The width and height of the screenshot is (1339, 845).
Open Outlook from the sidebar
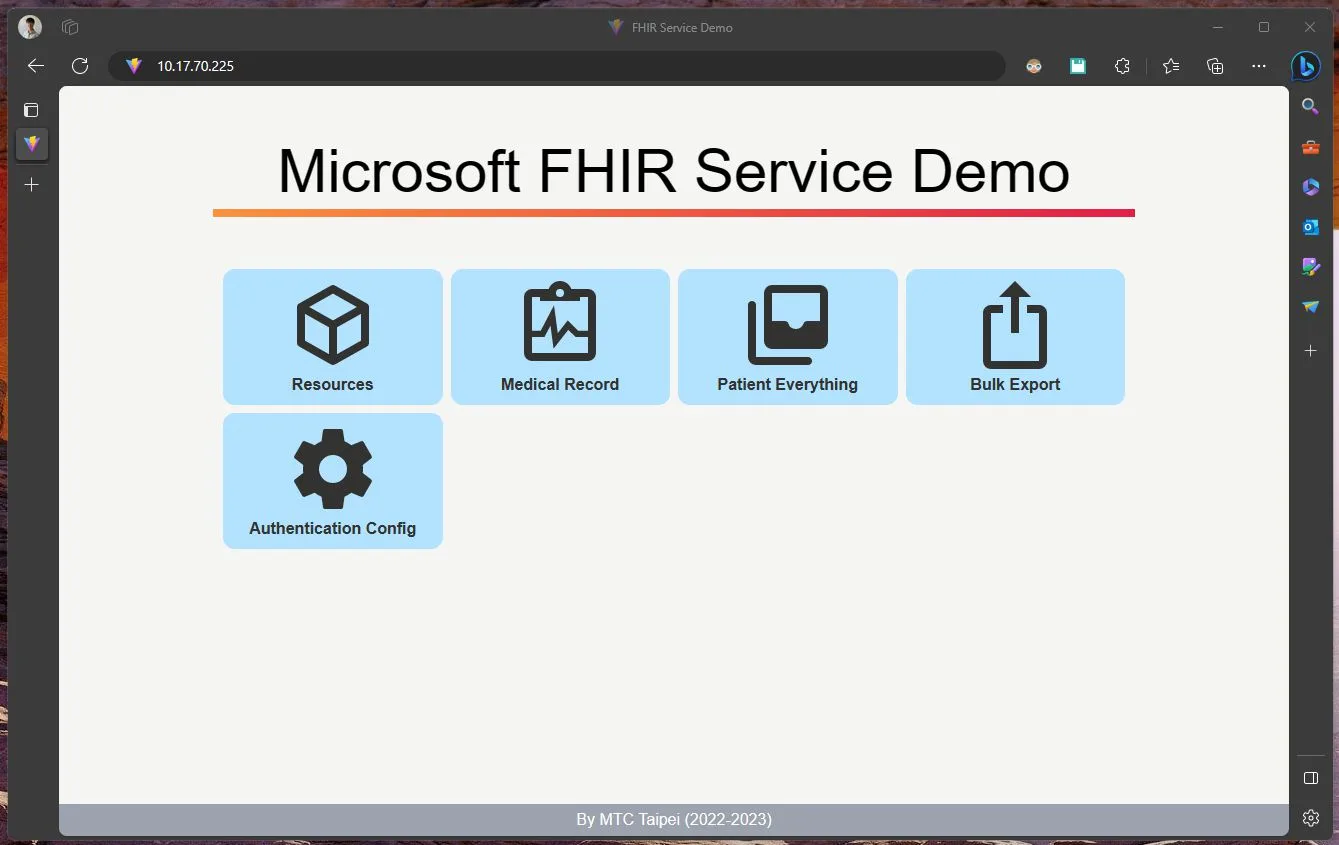[1310, 227]
